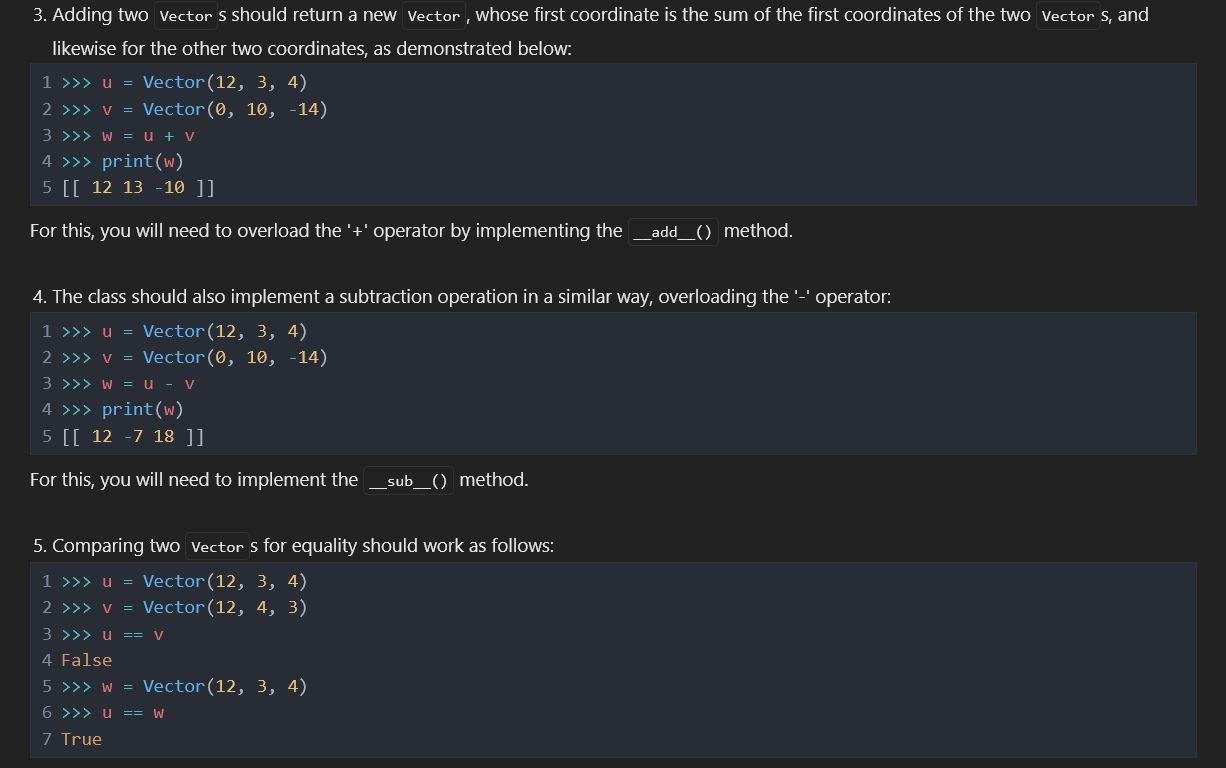
Task: Click the '+' operator overload sentence
Action: (325, 231)
